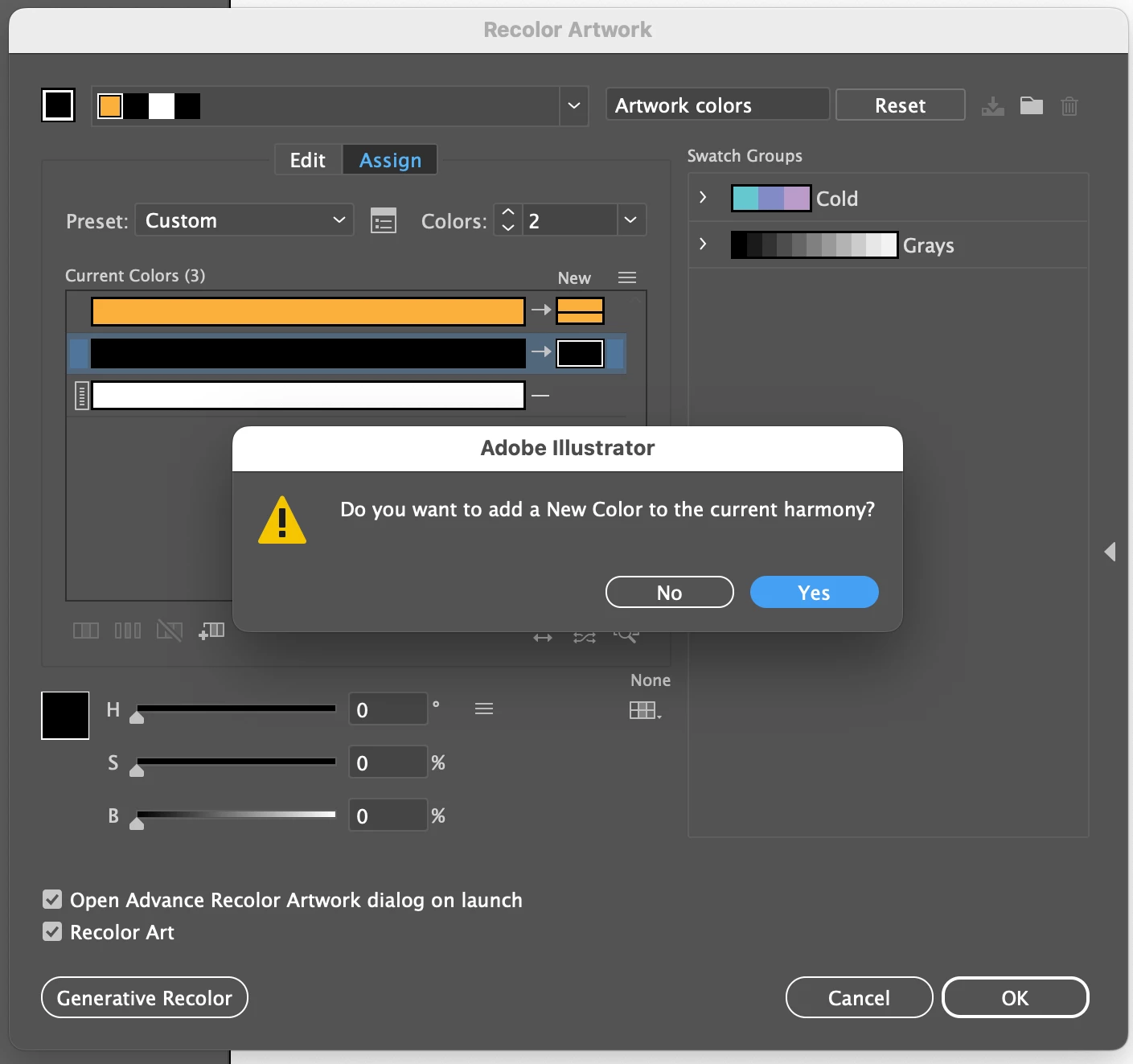The width and height of the screenshot is (1133, 1064).
Task: Click the white current color bar
Action: coord(308,395)
